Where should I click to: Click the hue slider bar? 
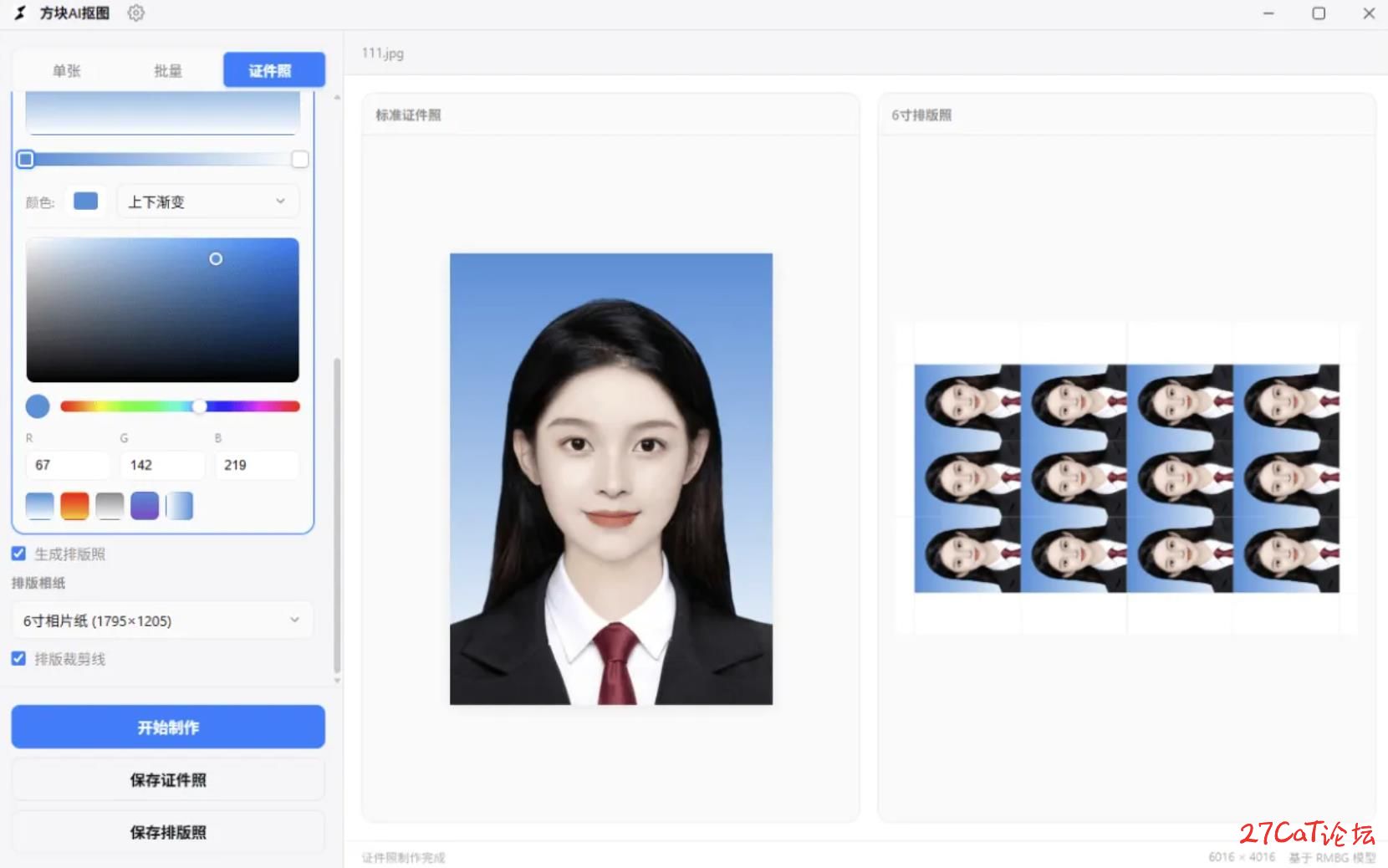tap(180, 406)
